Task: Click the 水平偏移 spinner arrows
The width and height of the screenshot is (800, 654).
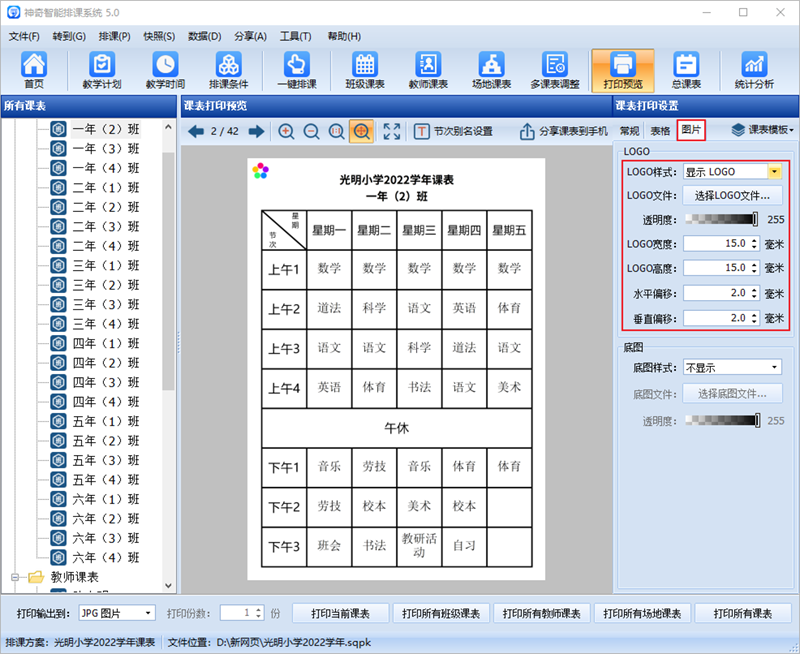Action: pos(754,293)
